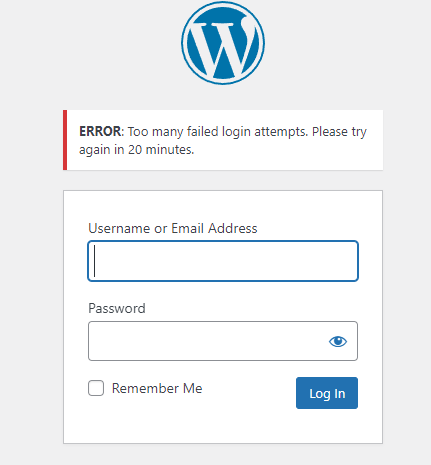
Task: Click the "20 minutes" text in error
Action: click(161, 149)
